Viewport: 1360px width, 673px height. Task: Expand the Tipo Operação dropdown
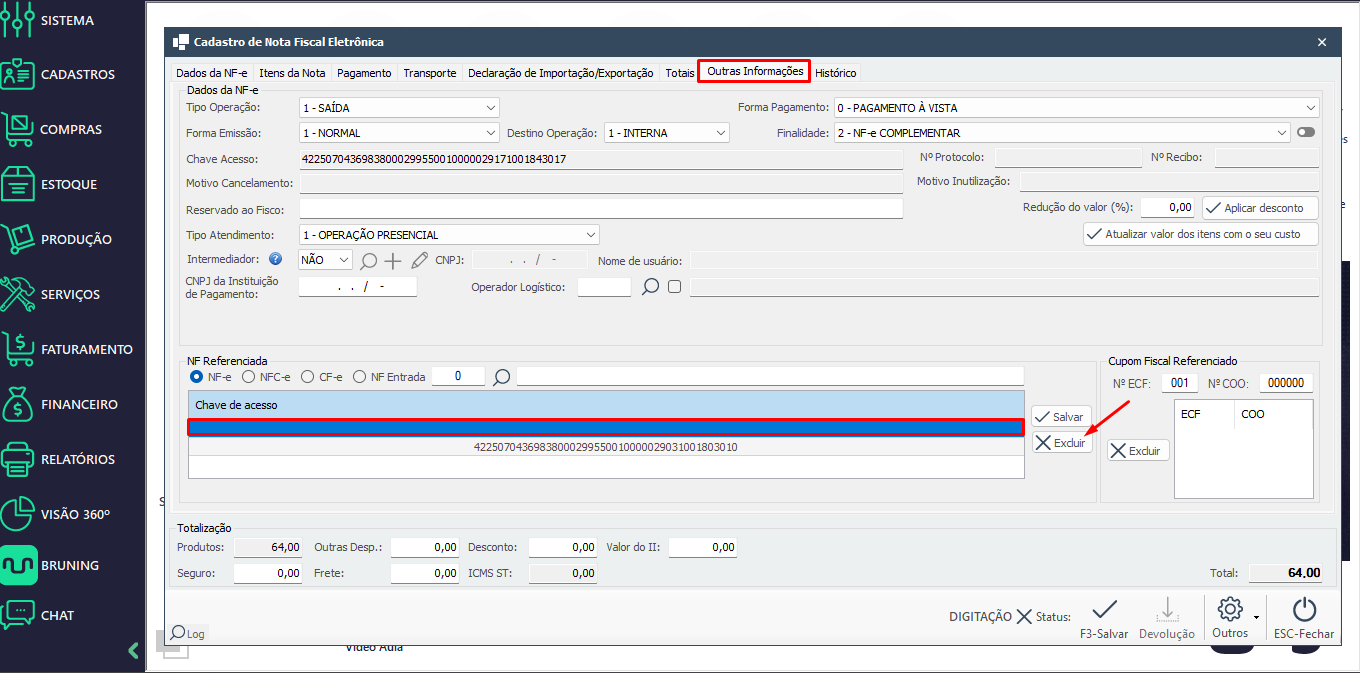pos(490,108)
